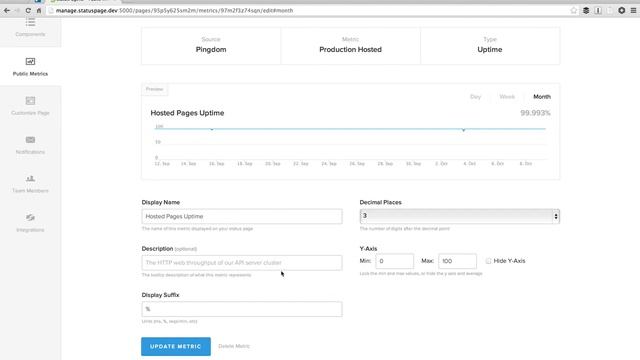Click the Preview tab label
Viewport: 640px width, 360px height.
click(x=154, y=89)
